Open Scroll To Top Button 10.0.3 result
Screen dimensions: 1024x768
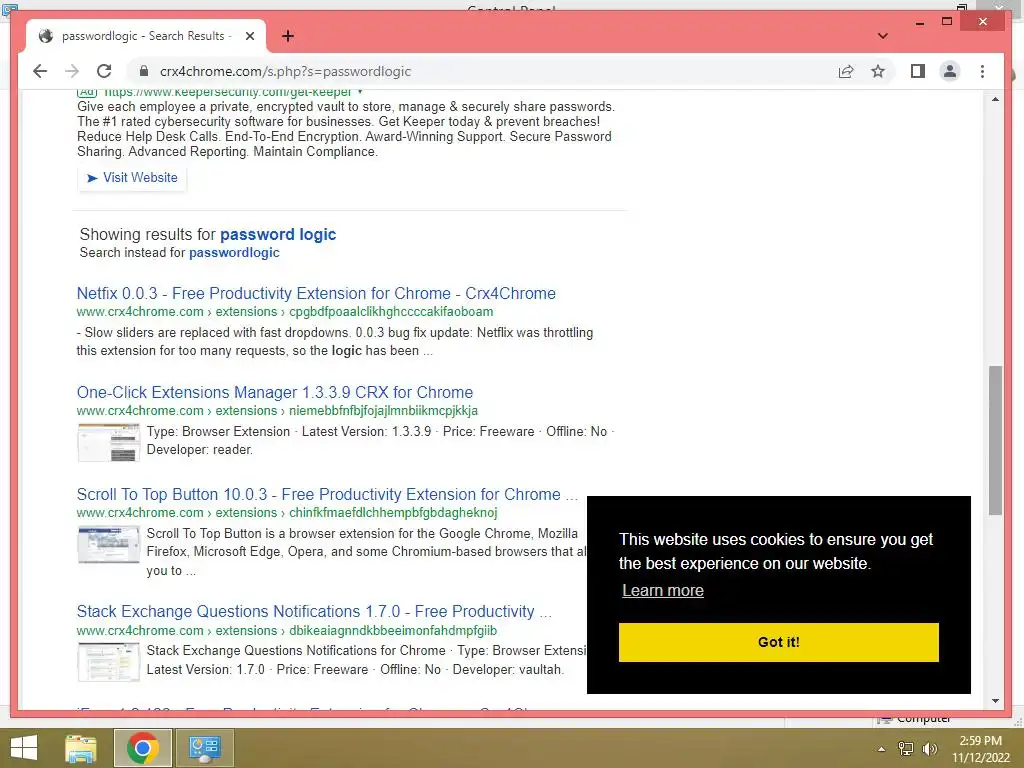[327, 494]
